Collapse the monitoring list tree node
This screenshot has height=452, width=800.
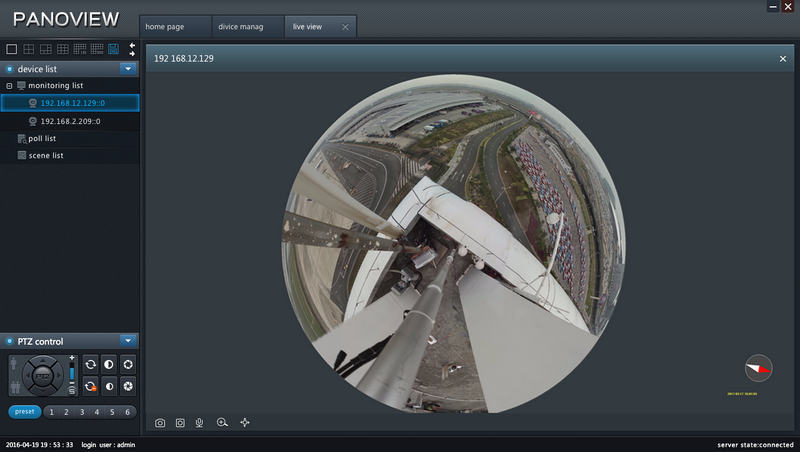pos(9,86)
